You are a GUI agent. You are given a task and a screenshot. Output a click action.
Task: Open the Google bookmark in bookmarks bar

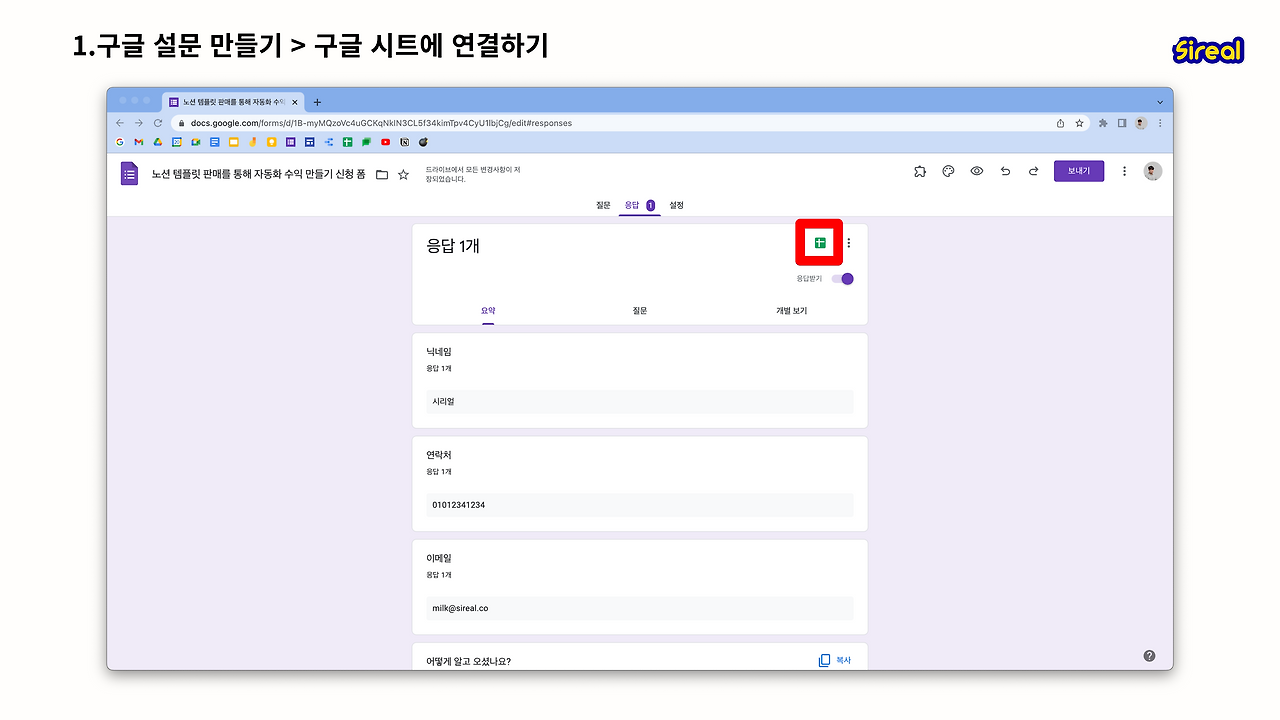coord(120,142)
